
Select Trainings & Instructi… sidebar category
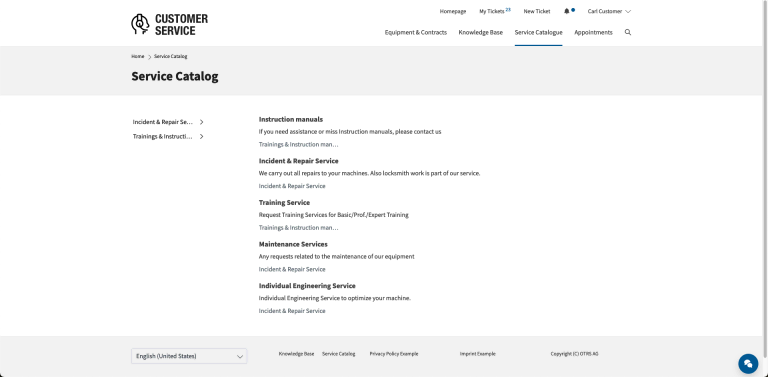(x=163, y=137)
